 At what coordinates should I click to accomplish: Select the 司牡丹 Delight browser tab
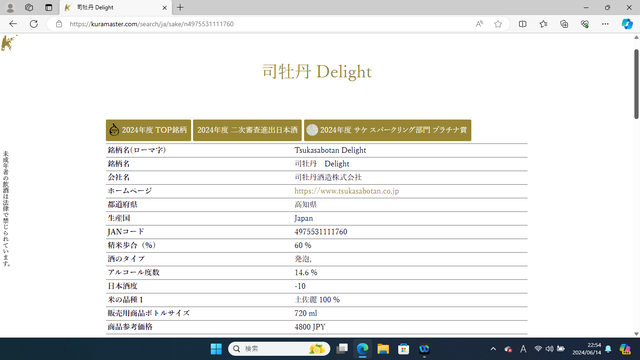115,7
